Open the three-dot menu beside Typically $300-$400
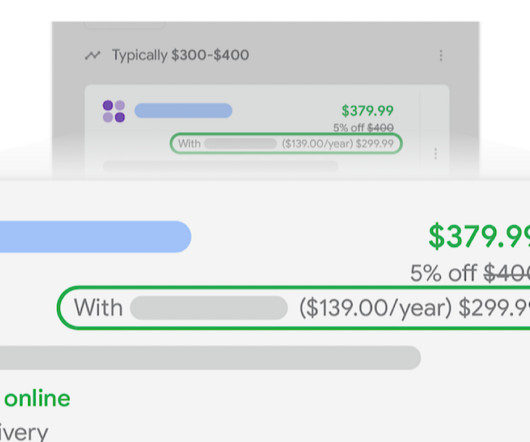Screen dimensions: 530x442 441,55
